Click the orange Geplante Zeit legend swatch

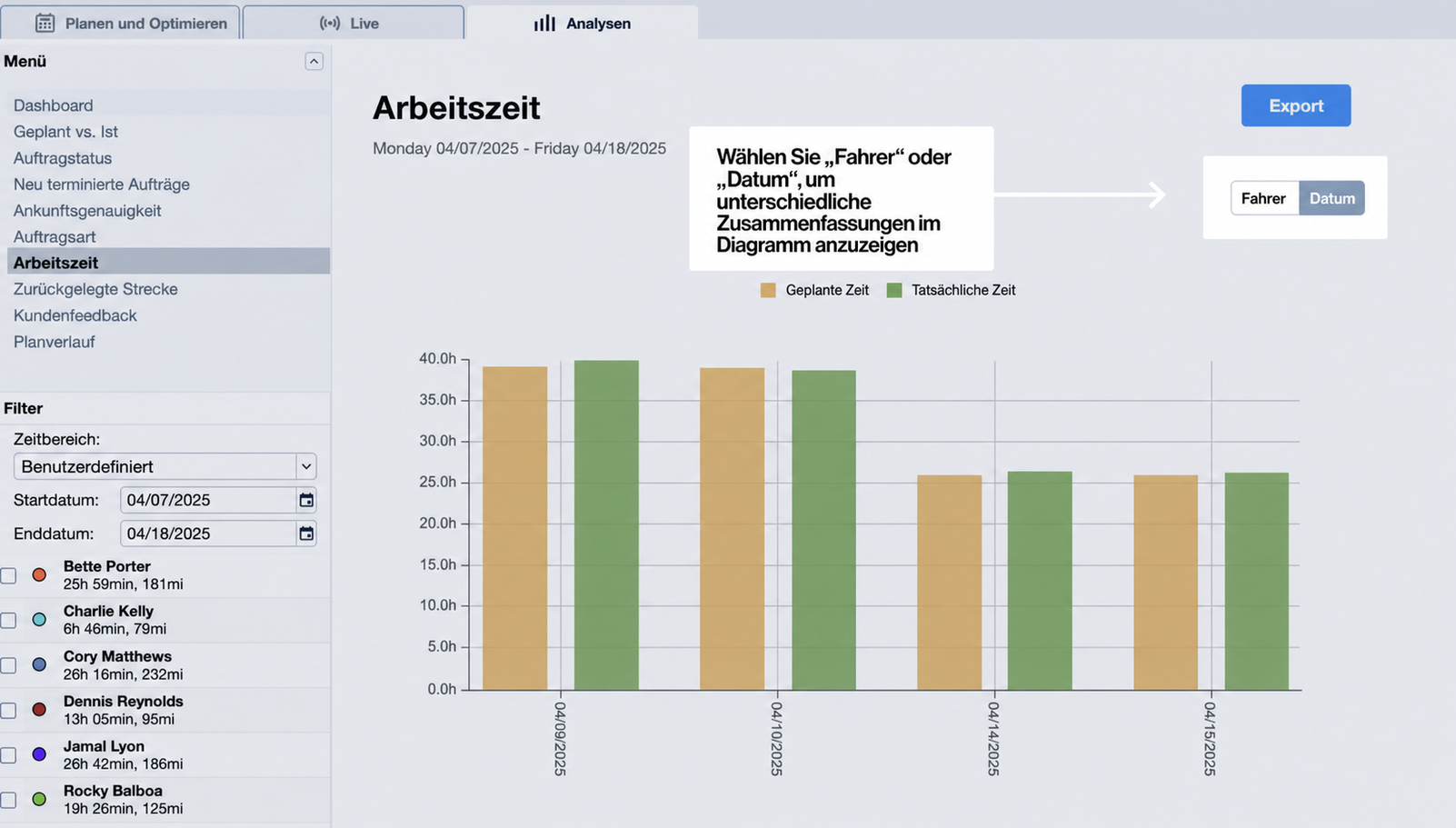tap(768, 290)
